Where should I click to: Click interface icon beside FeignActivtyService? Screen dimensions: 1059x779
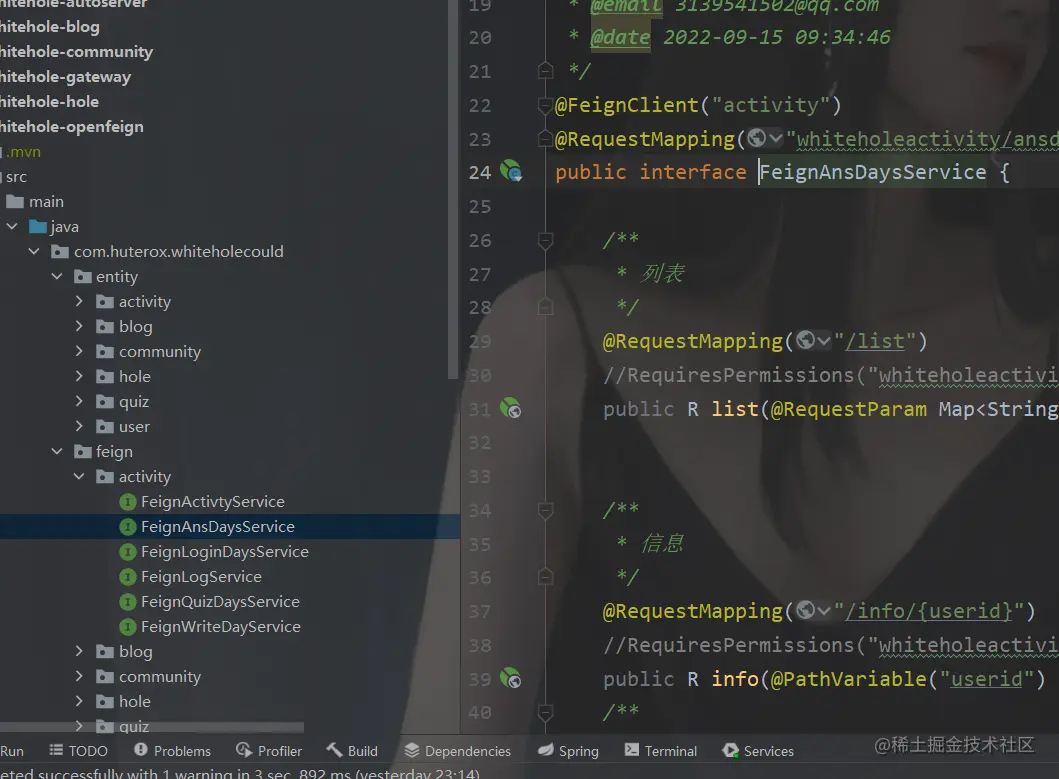pyautogui.click(x=128, y=502)
